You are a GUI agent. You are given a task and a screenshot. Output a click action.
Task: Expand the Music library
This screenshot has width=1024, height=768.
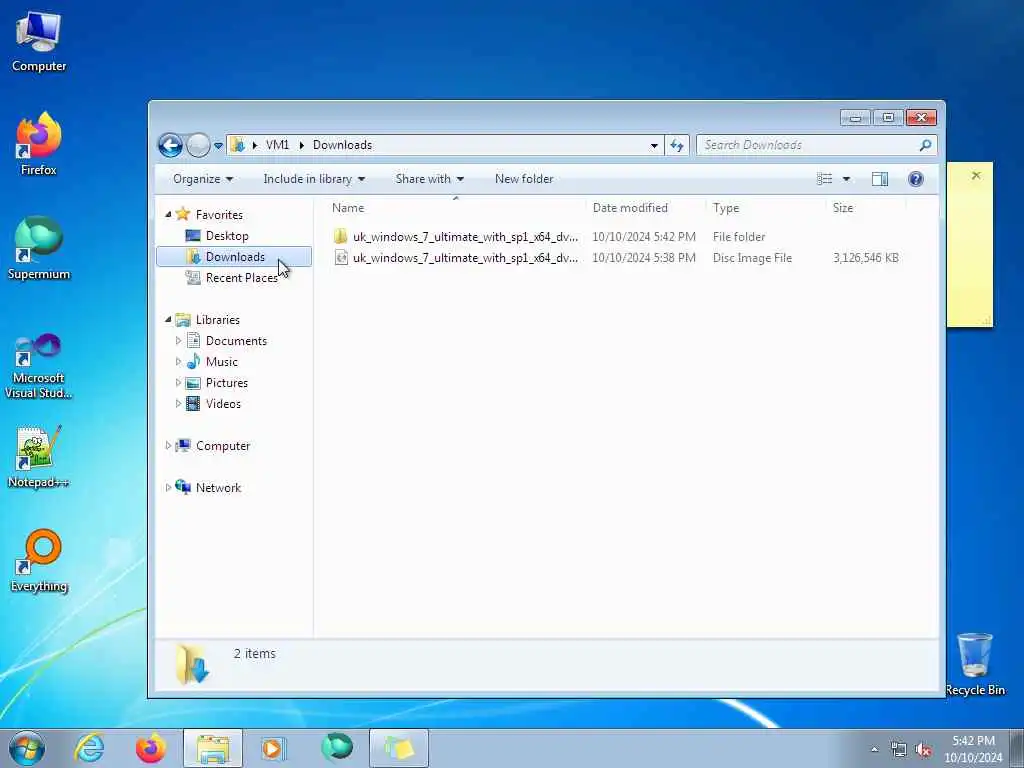pos(178,361)
